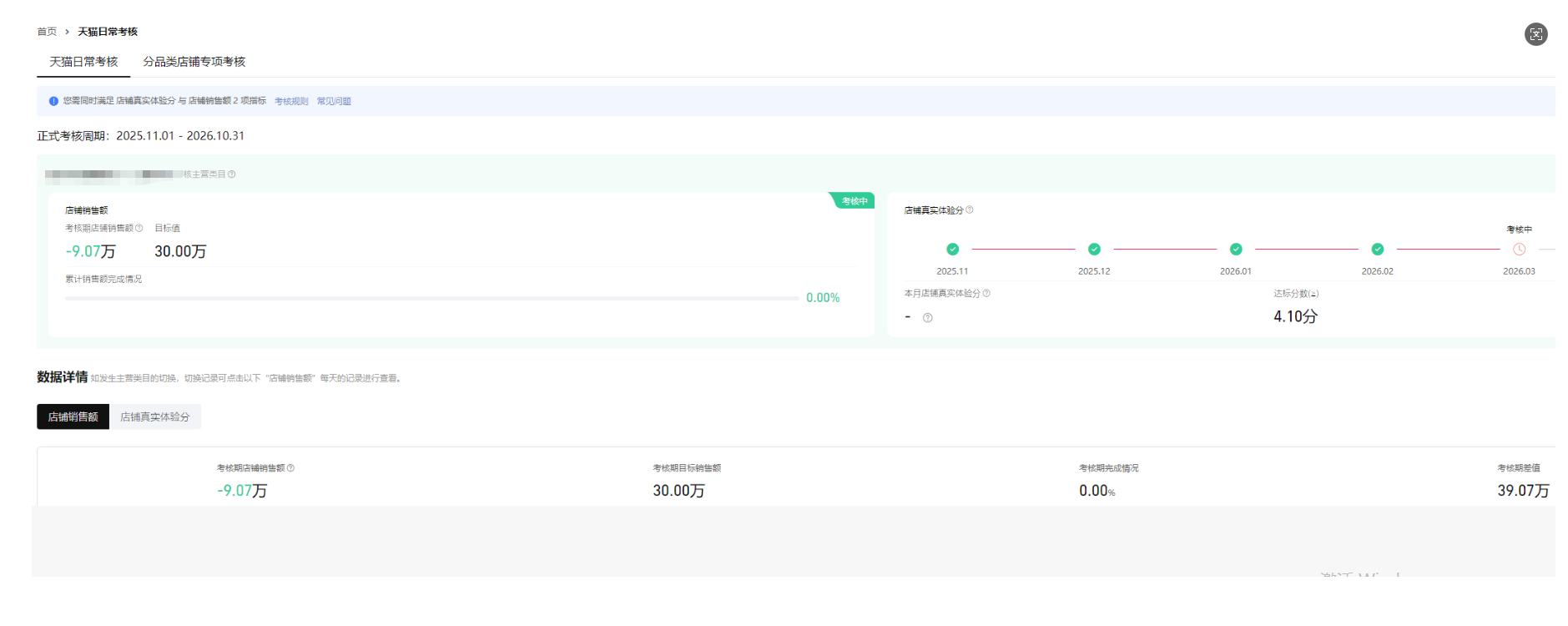The height and width of the screenshot is (626, 1568).
Task: Switch to 分品类店铺专项考核 tab
Action: coord(194,62)
